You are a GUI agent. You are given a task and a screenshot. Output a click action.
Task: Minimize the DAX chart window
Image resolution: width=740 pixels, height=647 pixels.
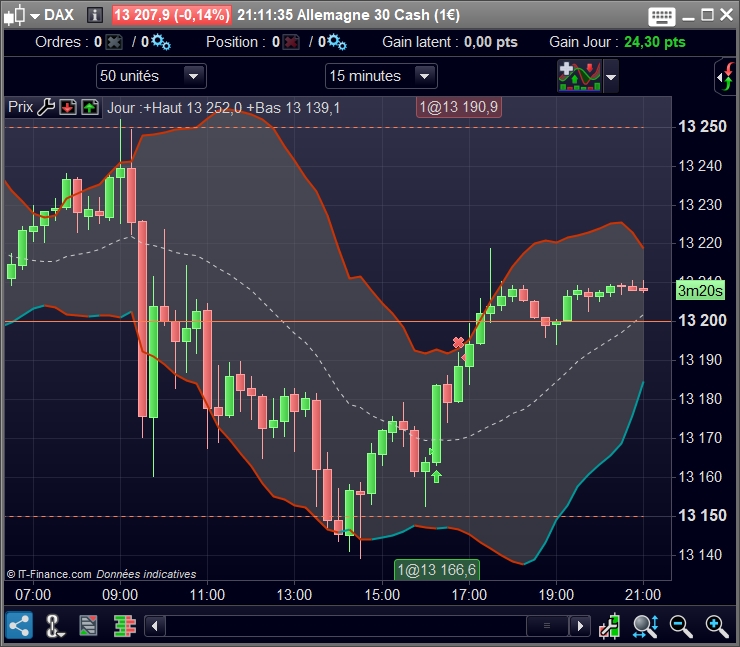tap(689, 17)
